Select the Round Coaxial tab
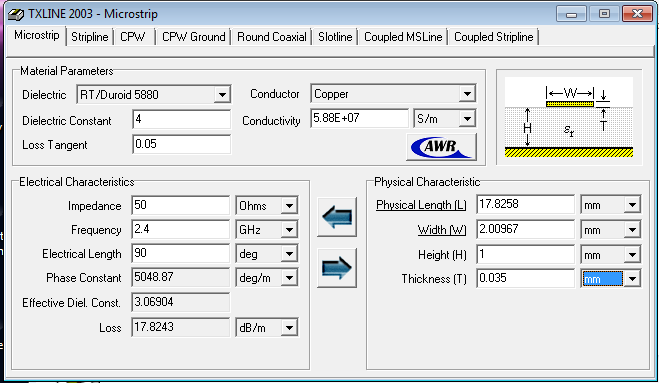Image resolution: width=659 pixels, height=383 pixels. 272,37
